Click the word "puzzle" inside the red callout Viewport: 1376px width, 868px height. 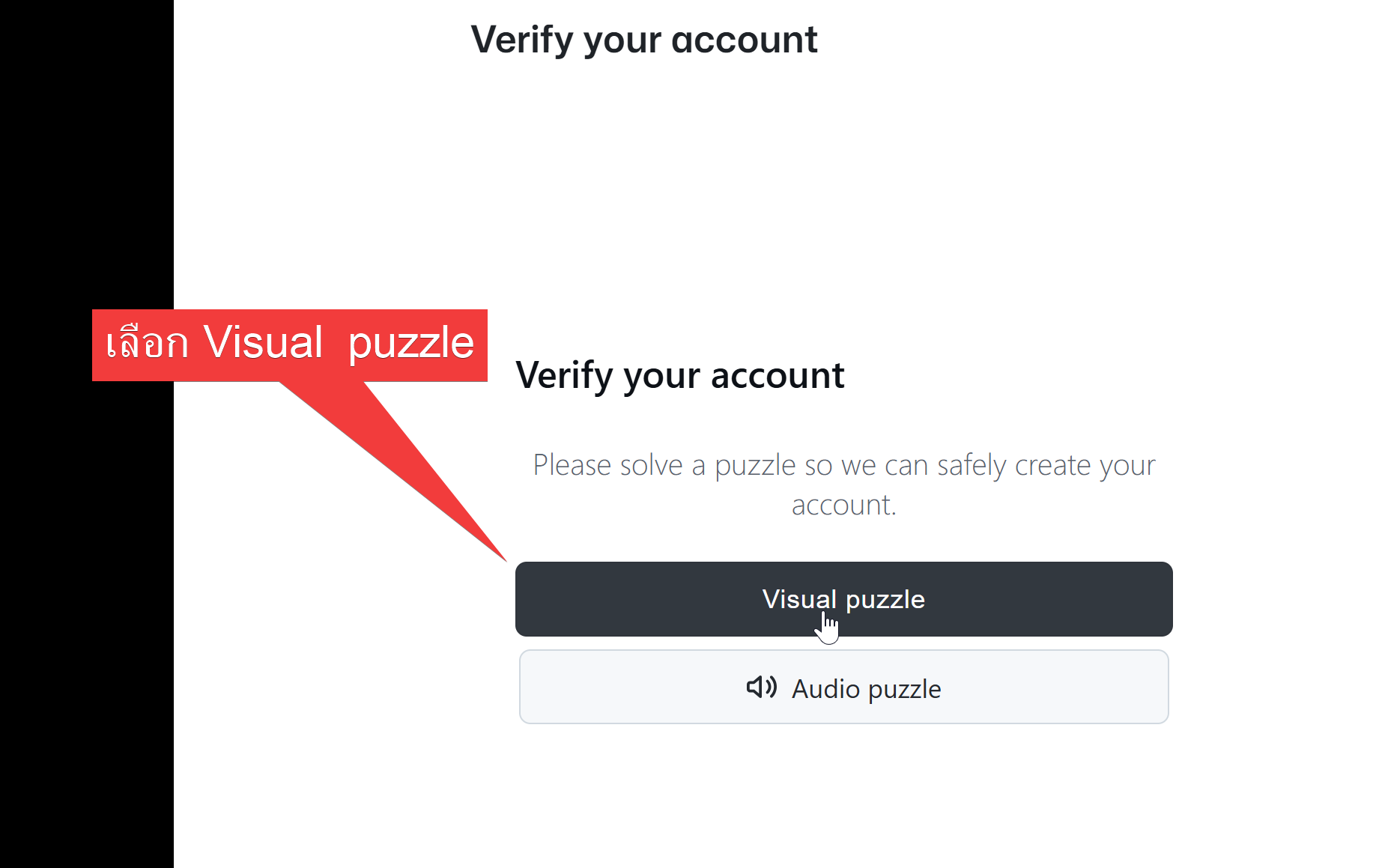tap(410, 345)
